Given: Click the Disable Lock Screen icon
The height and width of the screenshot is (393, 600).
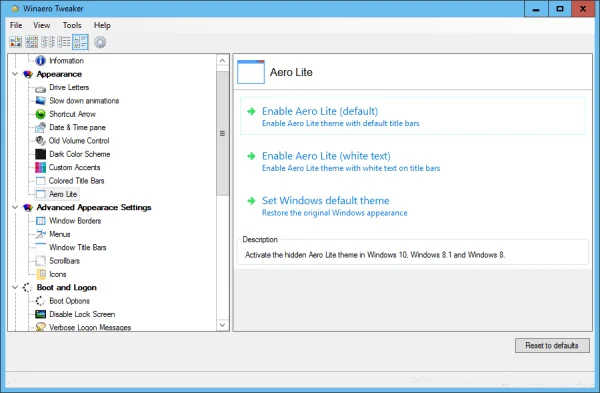Looking at the screenshot, I should (40, 314).
